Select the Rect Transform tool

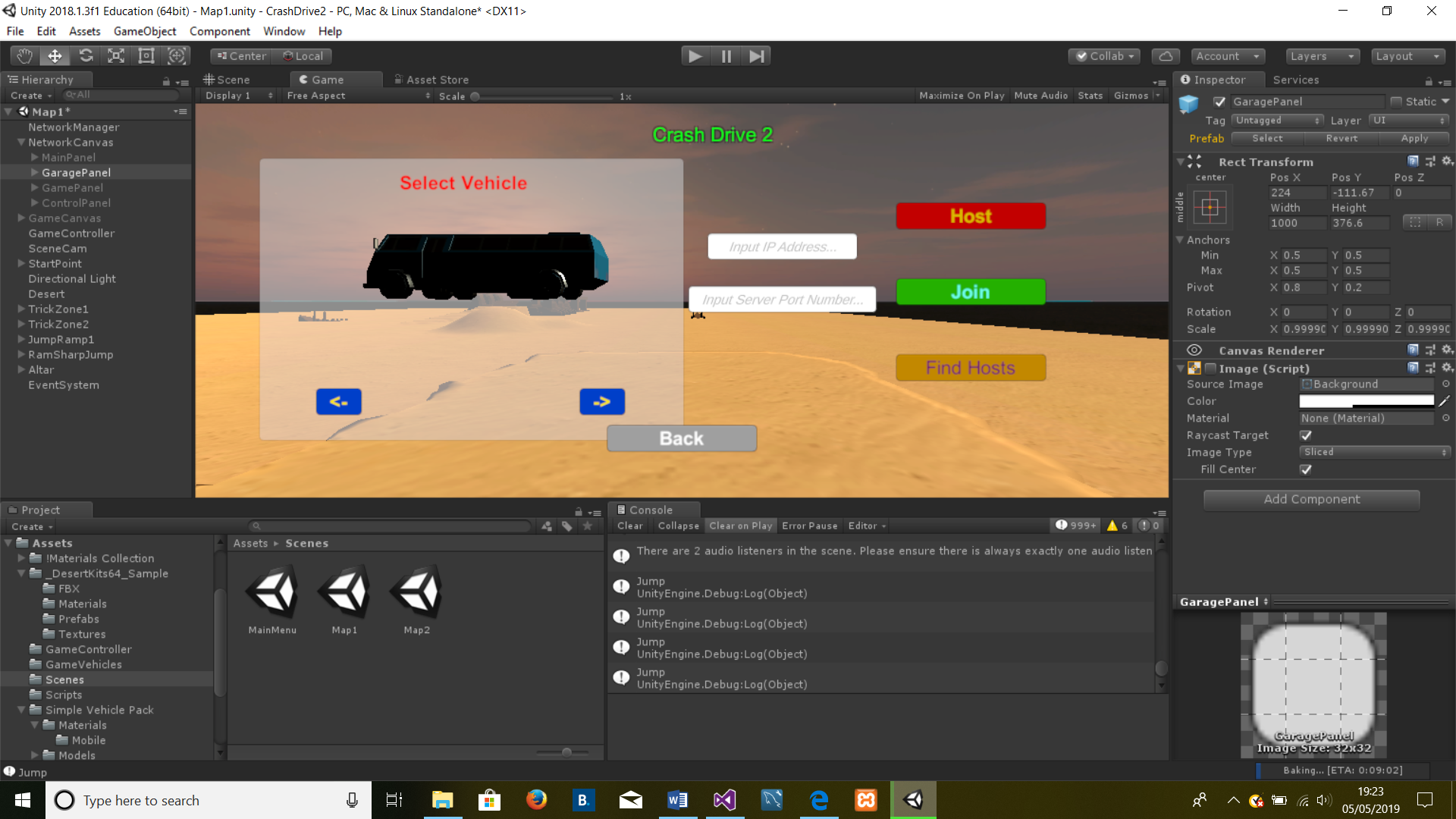pyautogui.click(x=146, y=56)
